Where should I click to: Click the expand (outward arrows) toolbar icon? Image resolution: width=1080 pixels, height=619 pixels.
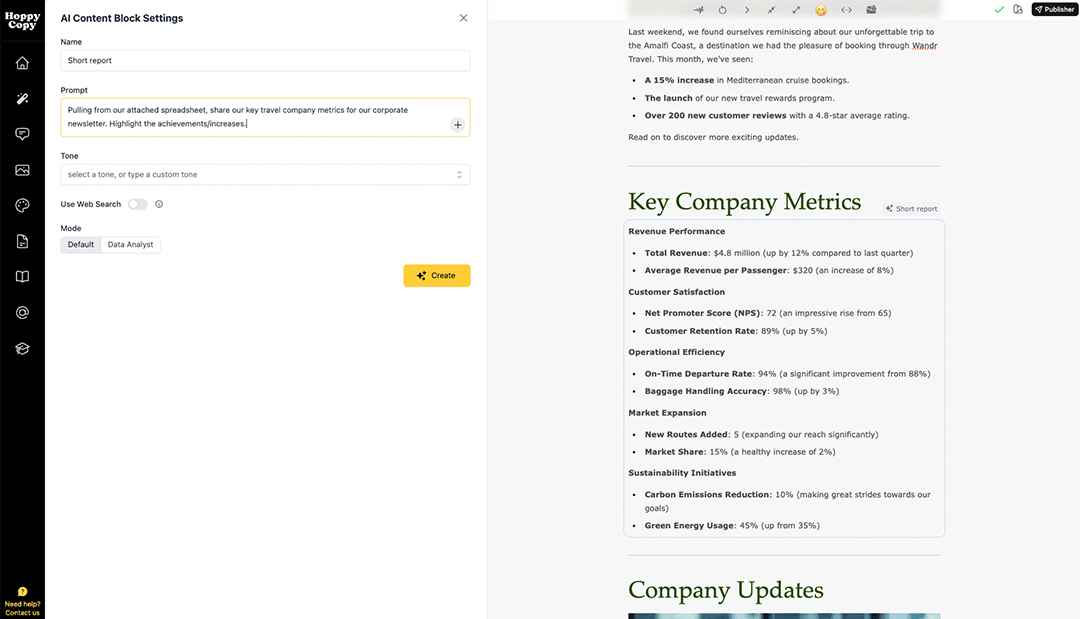796,10
